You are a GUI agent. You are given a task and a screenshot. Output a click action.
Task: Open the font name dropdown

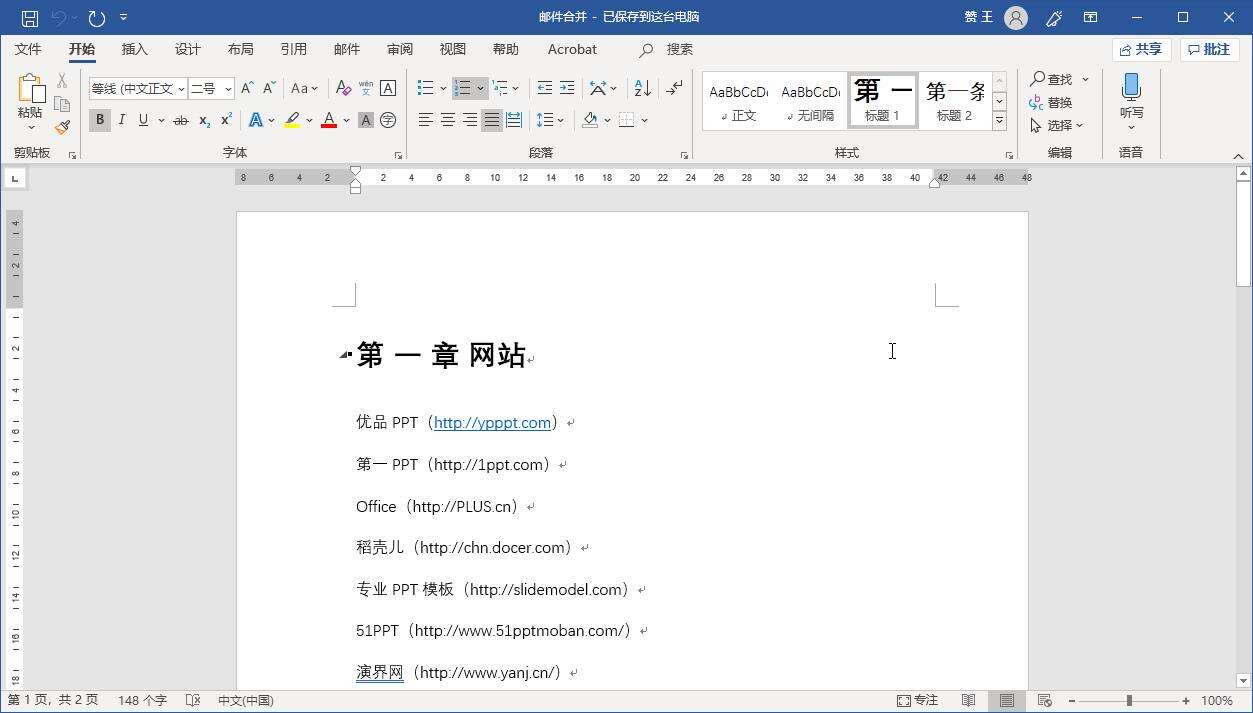coord(181,88)
